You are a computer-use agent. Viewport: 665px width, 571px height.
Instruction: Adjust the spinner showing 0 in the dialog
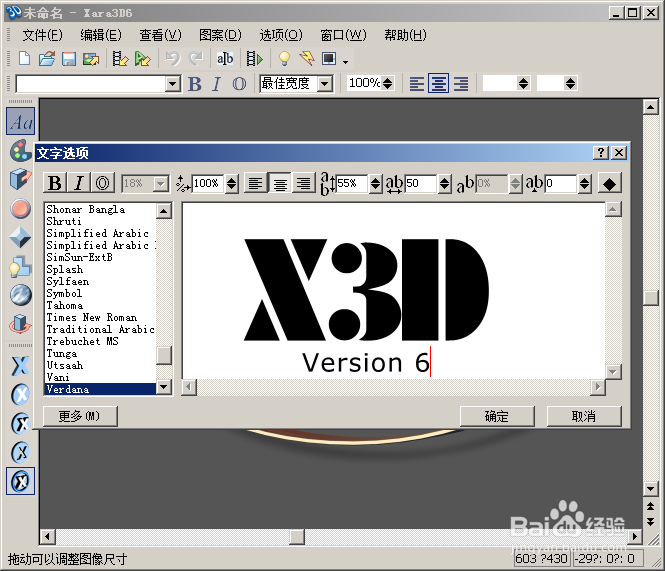coord(584,184)
